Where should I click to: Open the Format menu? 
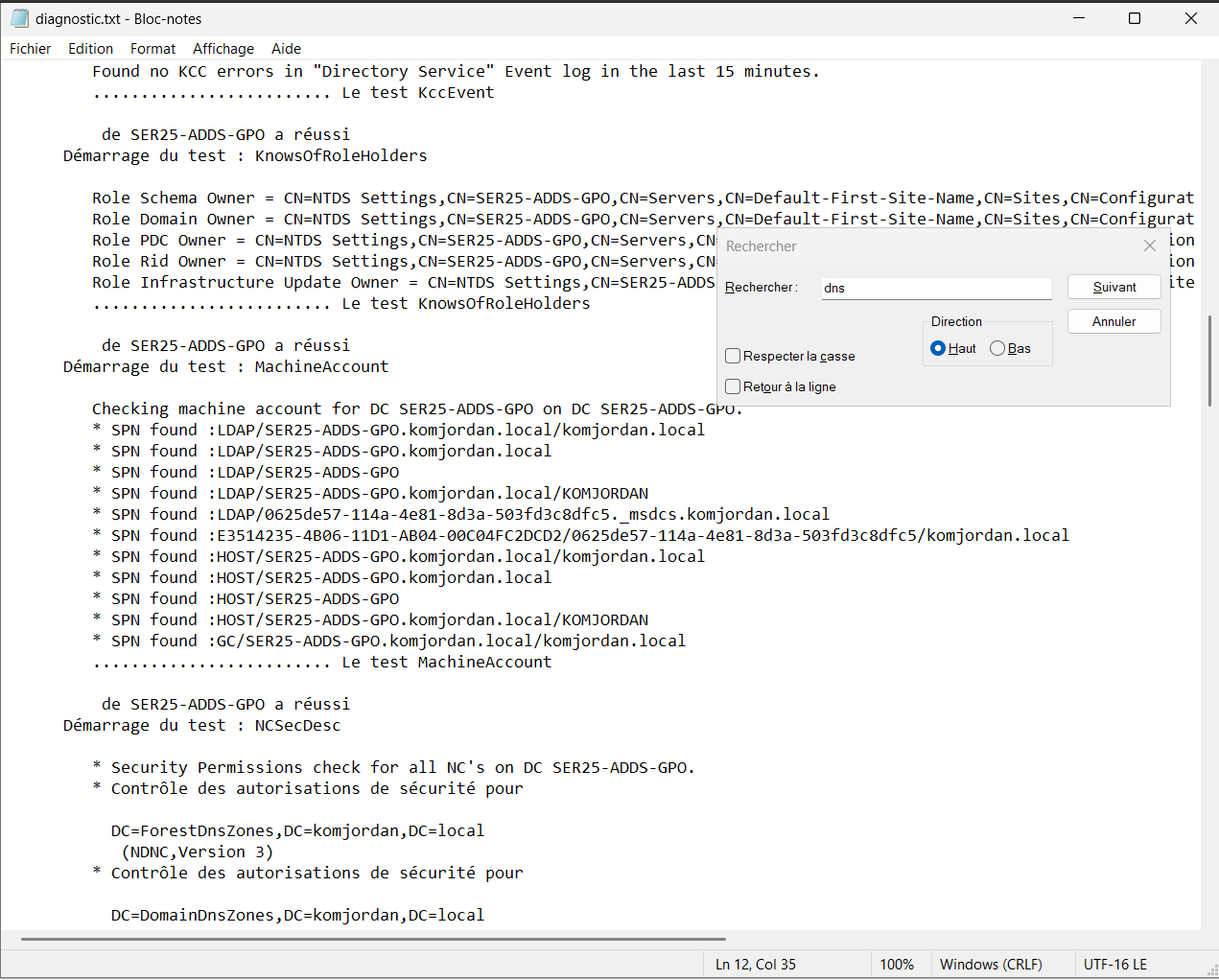point(152,49)
